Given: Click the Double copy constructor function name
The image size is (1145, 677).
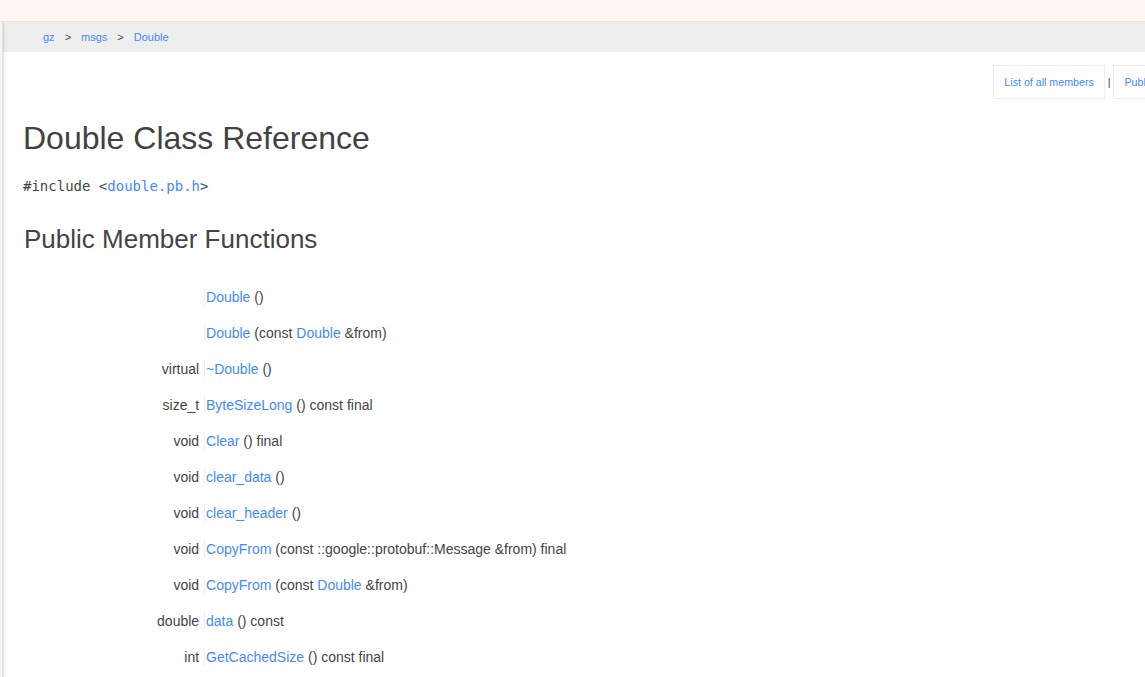Looking at the screenshot, I should click(x=228, y=333).
